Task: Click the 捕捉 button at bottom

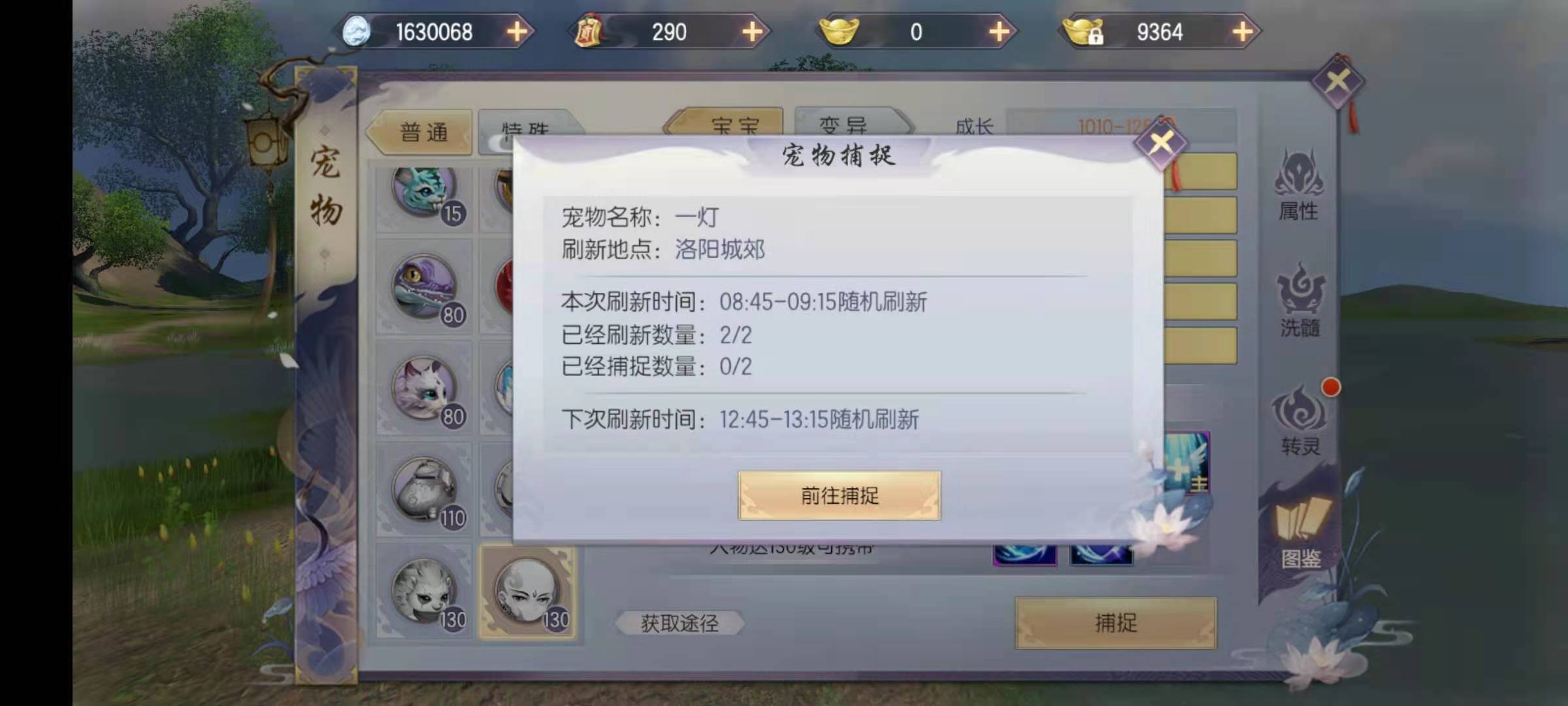Action: (x=1116, y=622)
